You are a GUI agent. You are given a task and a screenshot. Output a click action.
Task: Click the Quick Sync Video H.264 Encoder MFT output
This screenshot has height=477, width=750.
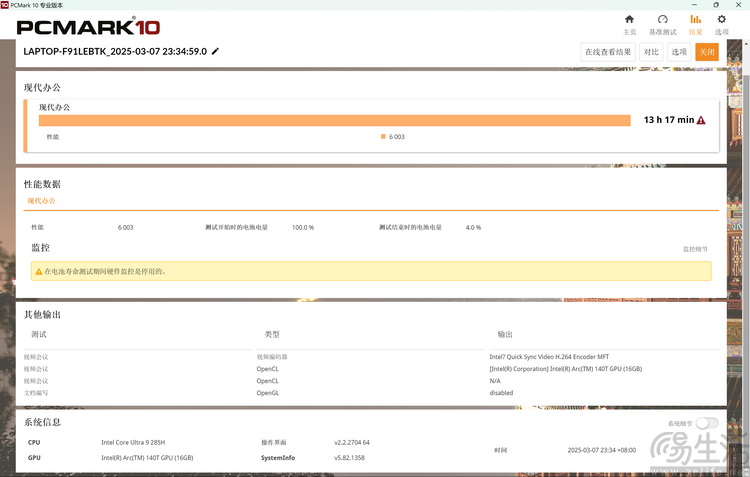click(549, 357)
